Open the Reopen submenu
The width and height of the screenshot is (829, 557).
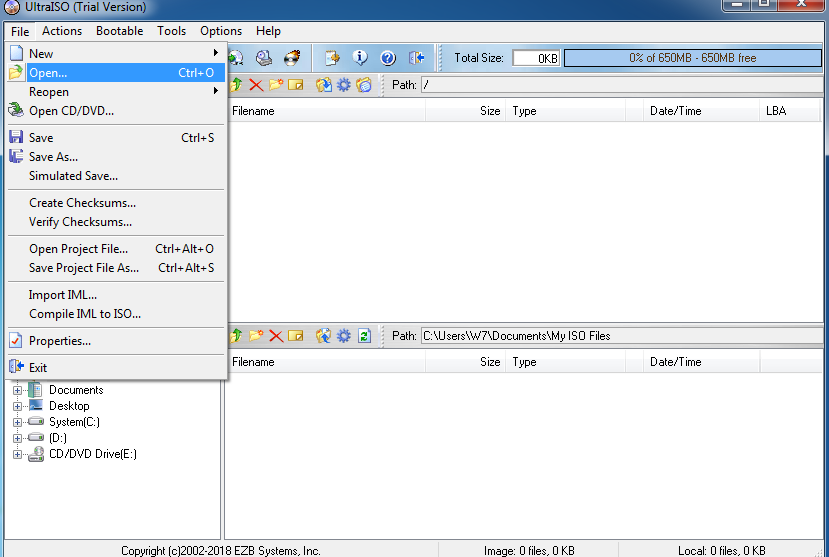pos(116,91)
